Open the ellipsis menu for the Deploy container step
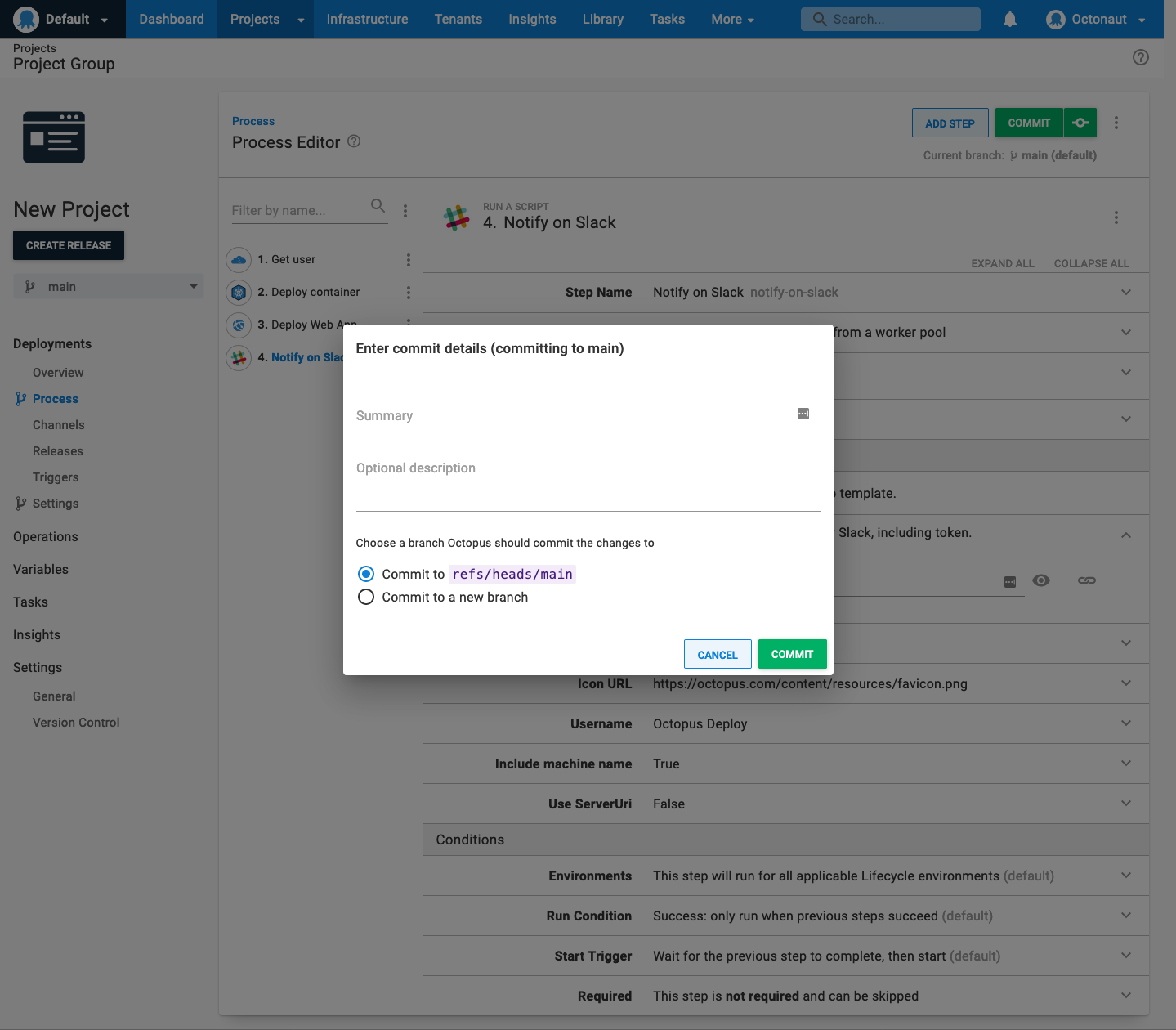 (x=409, y=292)
